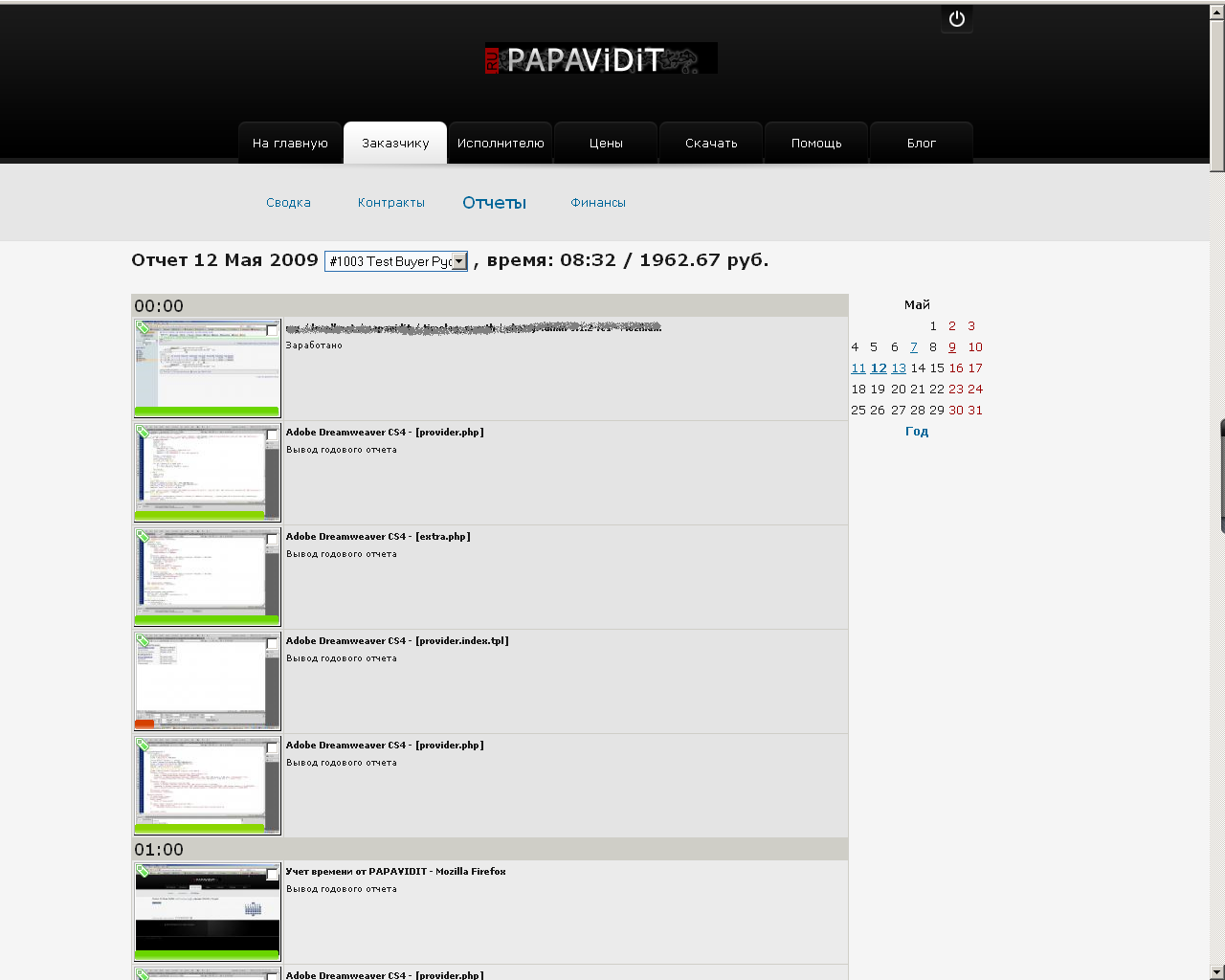Click the tag icon on the provider.index.tpl screenshot
This screenshot has height=980, width=1225.
click(x=143, y=640)
